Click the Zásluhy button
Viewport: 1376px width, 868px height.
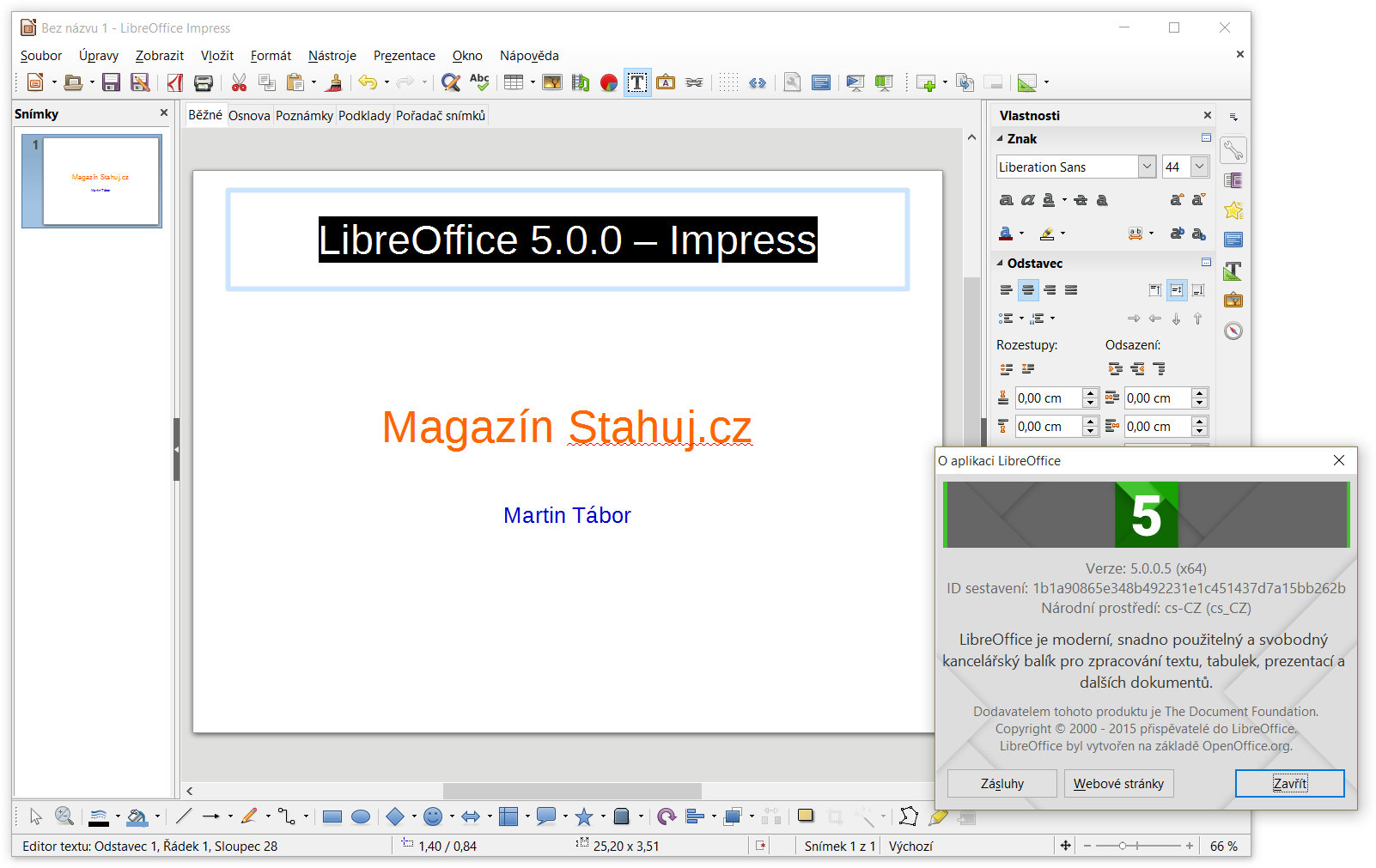coord(1002,783)
